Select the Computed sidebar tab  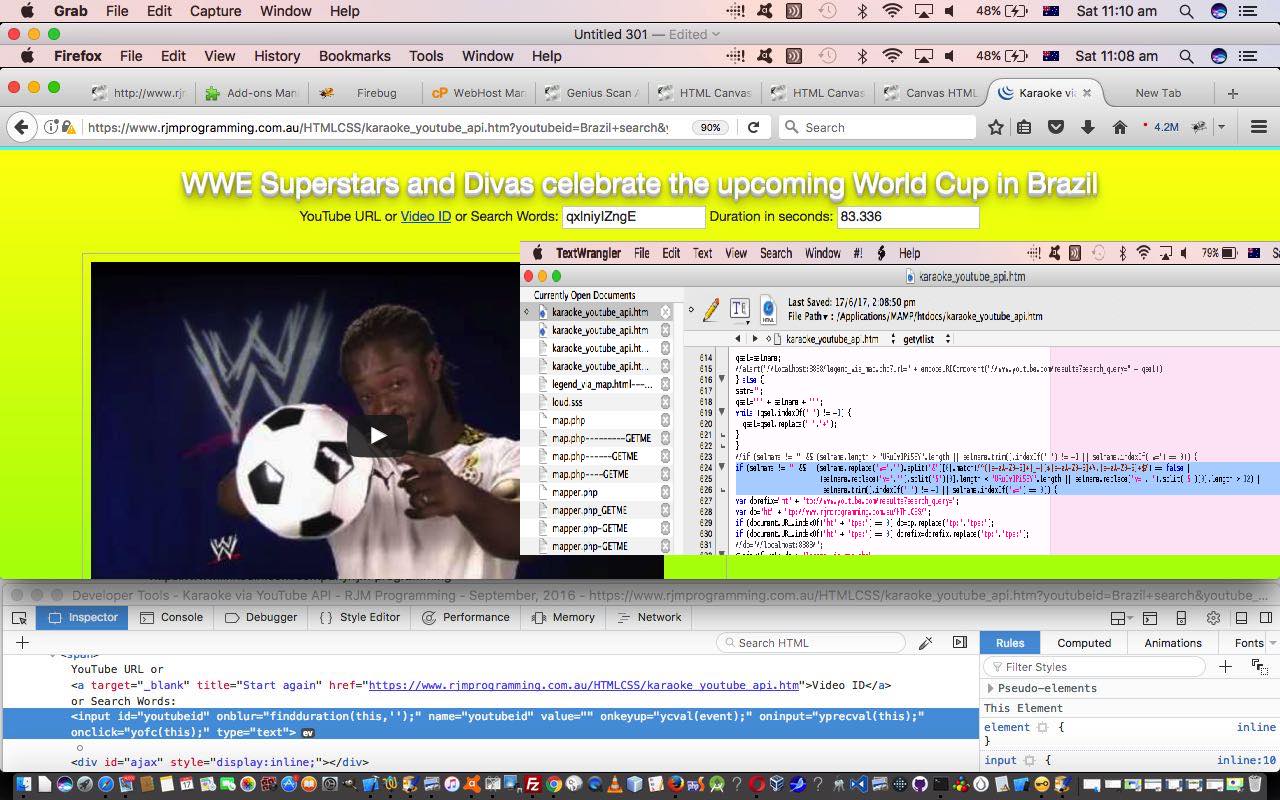(x=1084, y=643)
